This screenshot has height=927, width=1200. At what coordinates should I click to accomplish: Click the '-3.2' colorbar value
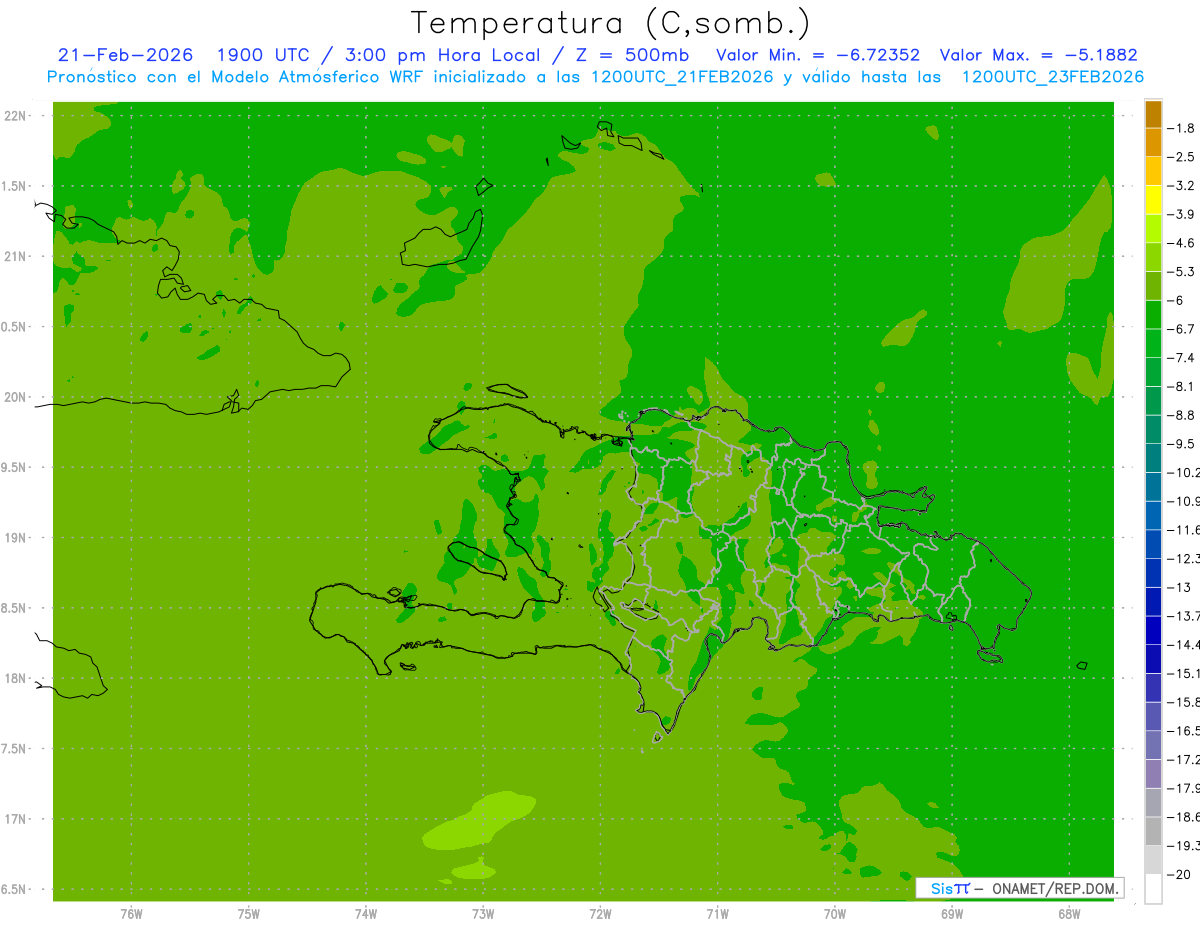click(x=1181, y=186)
